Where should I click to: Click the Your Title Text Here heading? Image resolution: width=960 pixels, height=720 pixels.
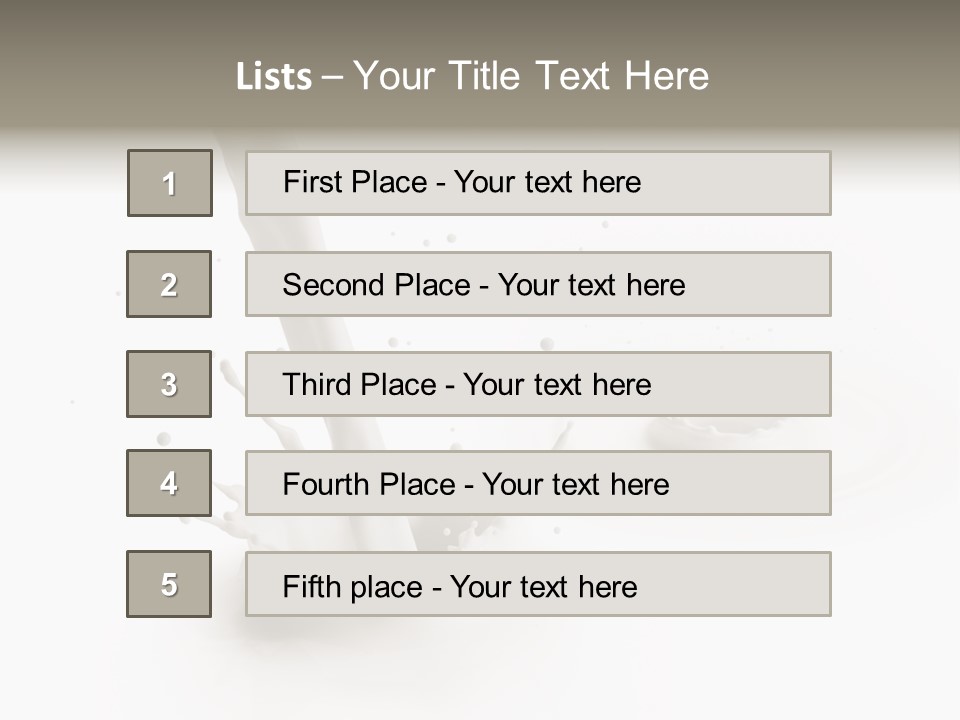[531, 76]
